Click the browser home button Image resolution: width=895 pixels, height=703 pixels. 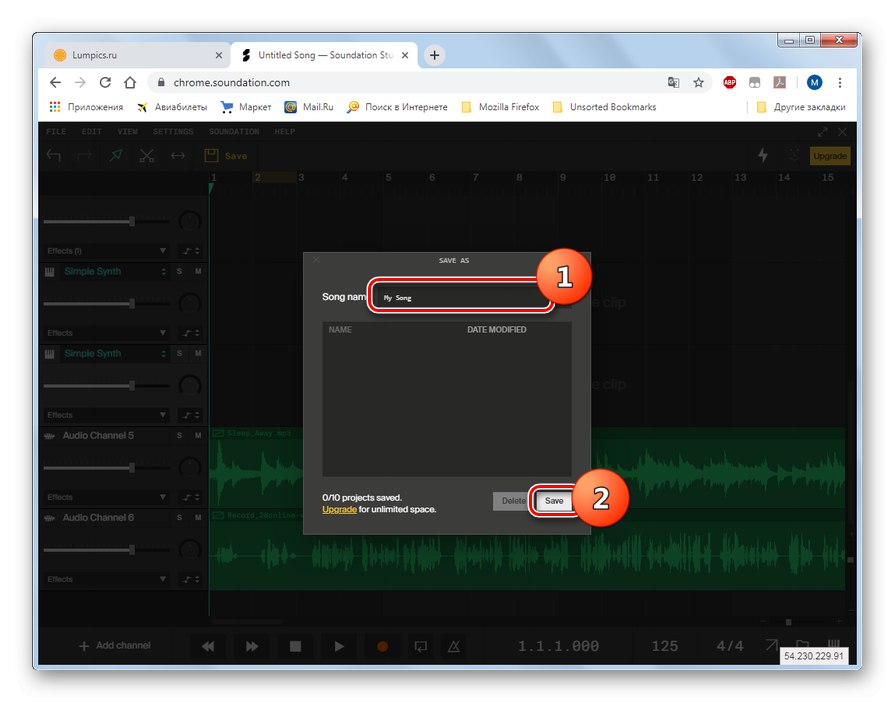130,83
